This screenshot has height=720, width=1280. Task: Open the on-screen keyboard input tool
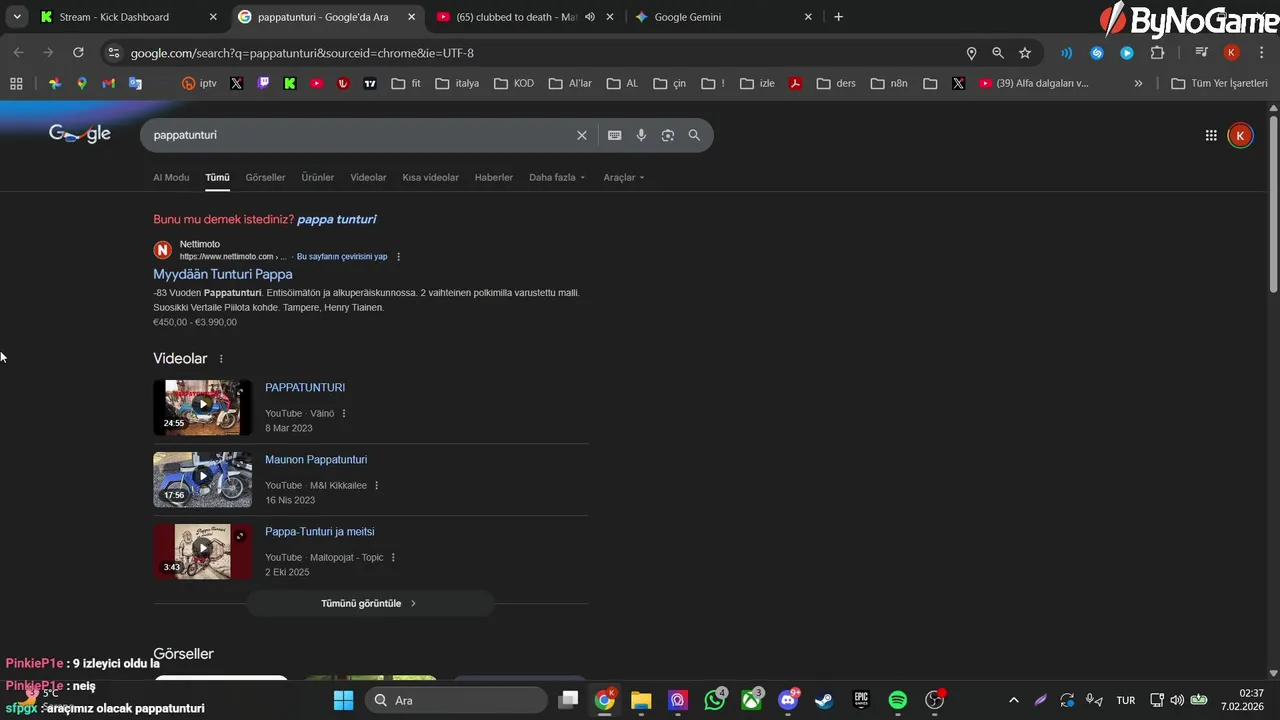click(615, 135)
